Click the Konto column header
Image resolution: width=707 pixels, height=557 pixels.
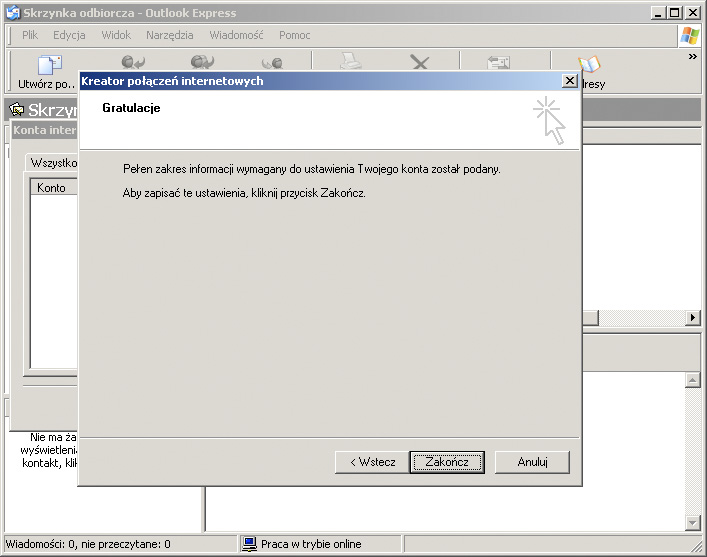click(x=53, y=187)
